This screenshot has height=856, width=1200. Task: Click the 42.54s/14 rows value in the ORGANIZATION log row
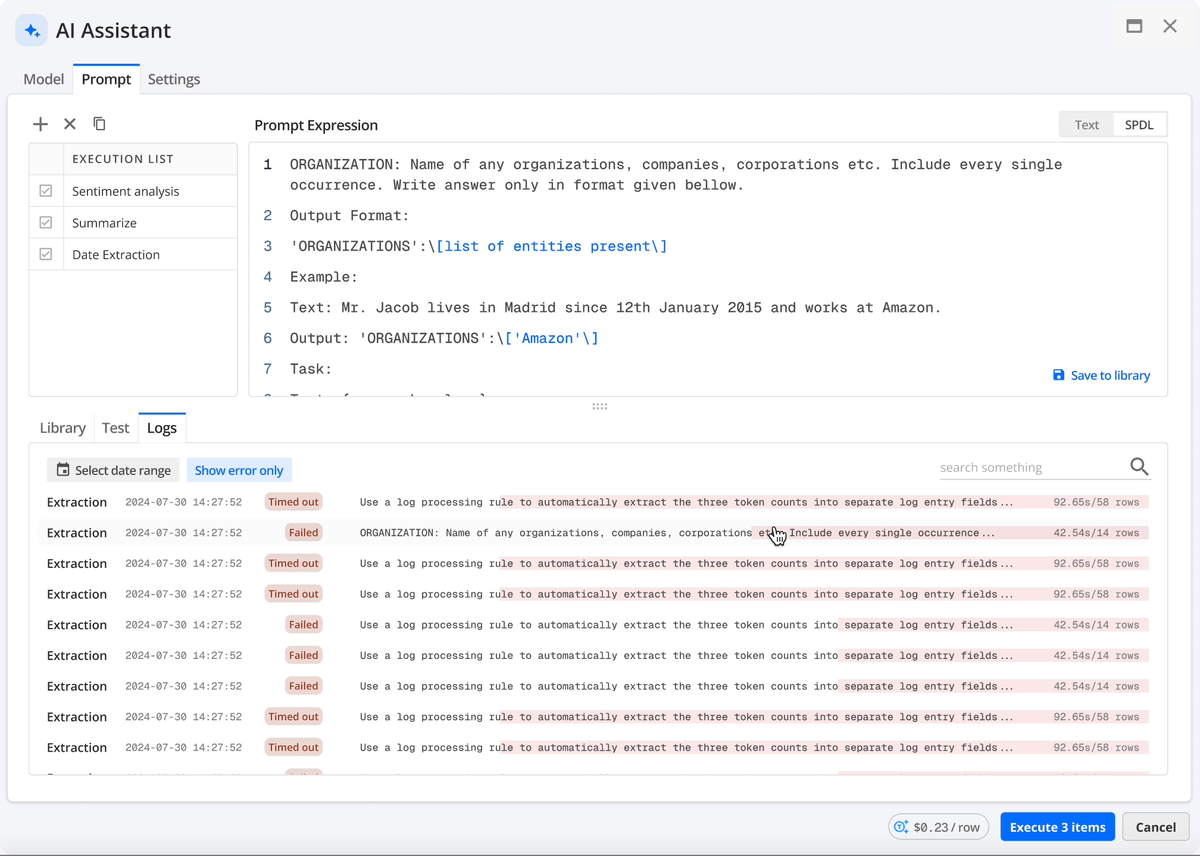(x=1096, y=533)
